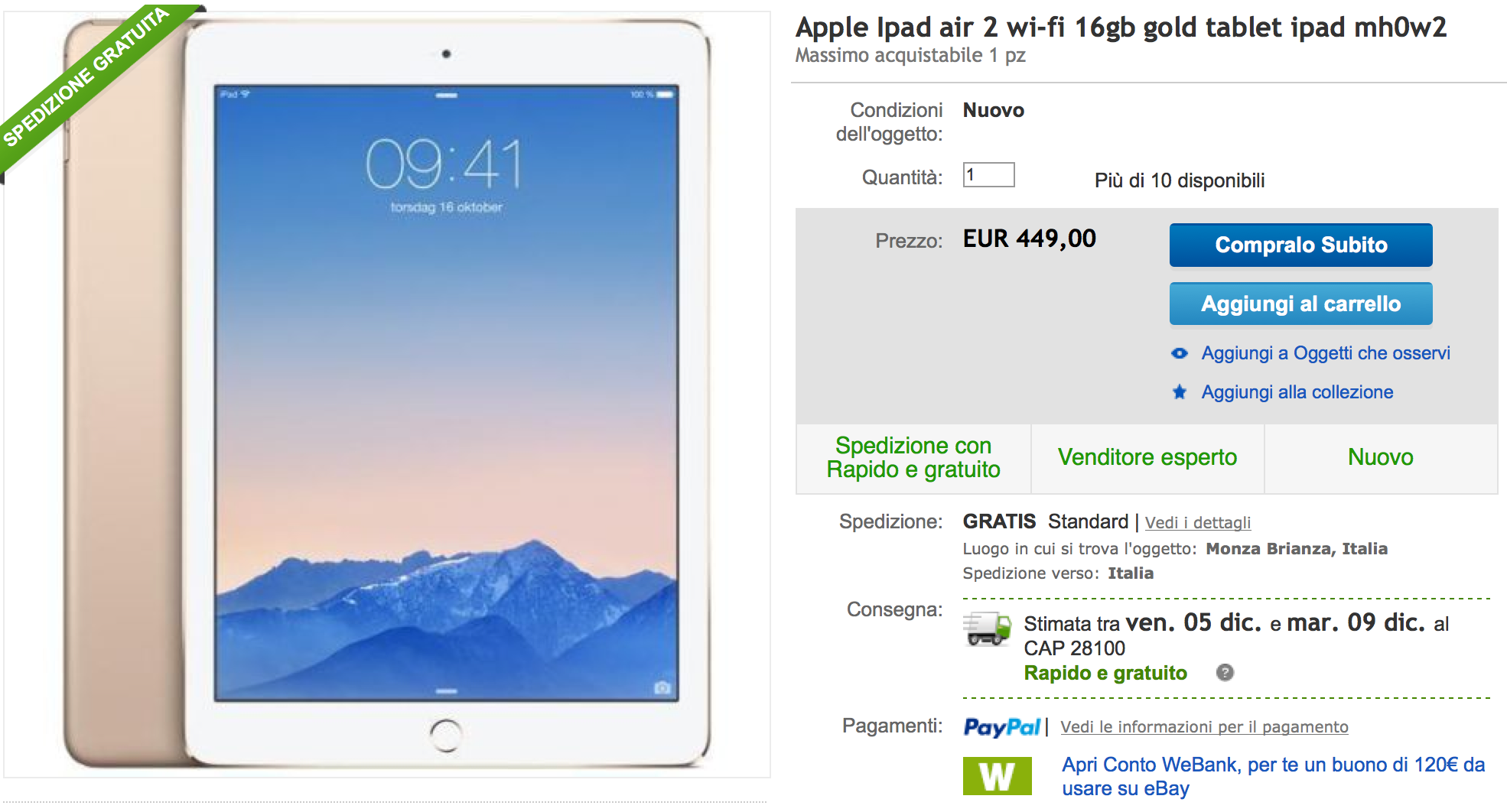Screen dimensions: 1507x812
Task: Click the star icon for collection
Action: 1180,392
